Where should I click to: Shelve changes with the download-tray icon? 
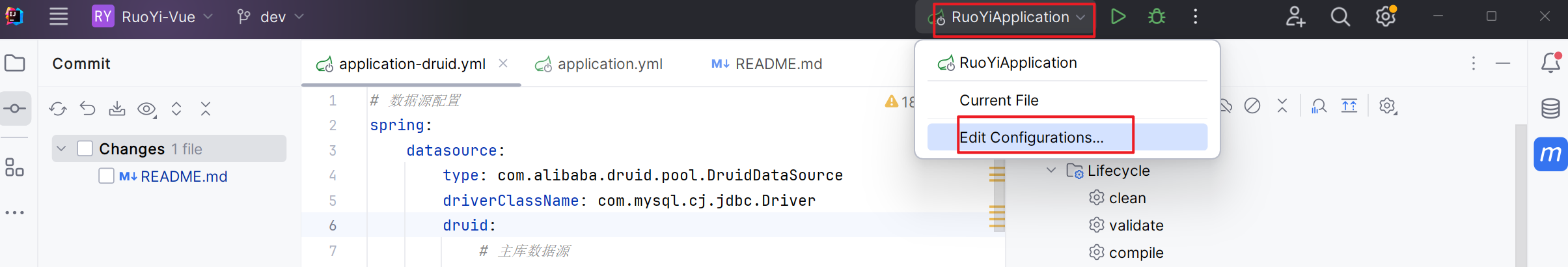pyautogui.click(x=117, y=109)
